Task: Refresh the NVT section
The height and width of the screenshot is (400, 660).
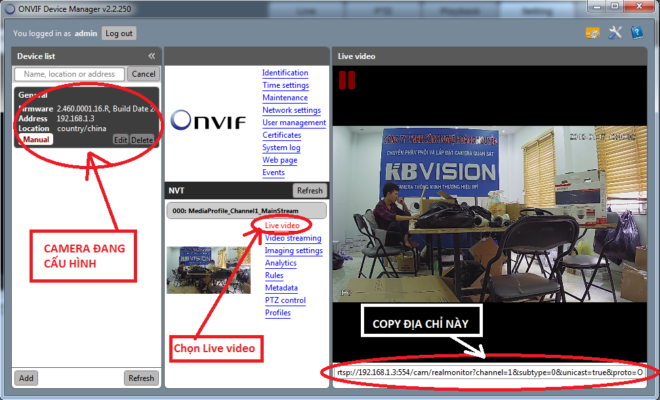Action: click(x=310, y=190)
